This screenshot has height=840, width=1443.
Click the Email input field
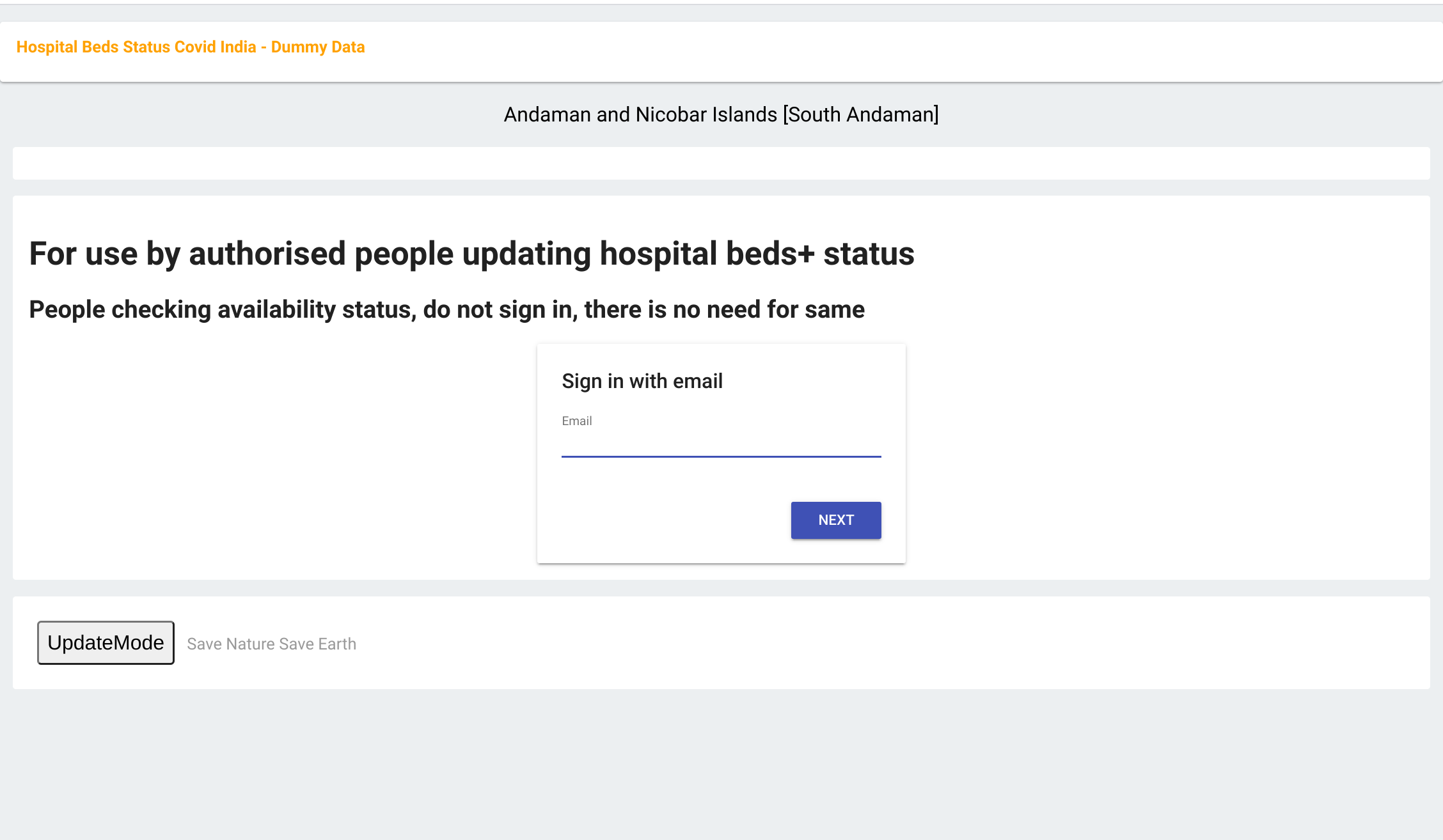click(x=721, y=441)
